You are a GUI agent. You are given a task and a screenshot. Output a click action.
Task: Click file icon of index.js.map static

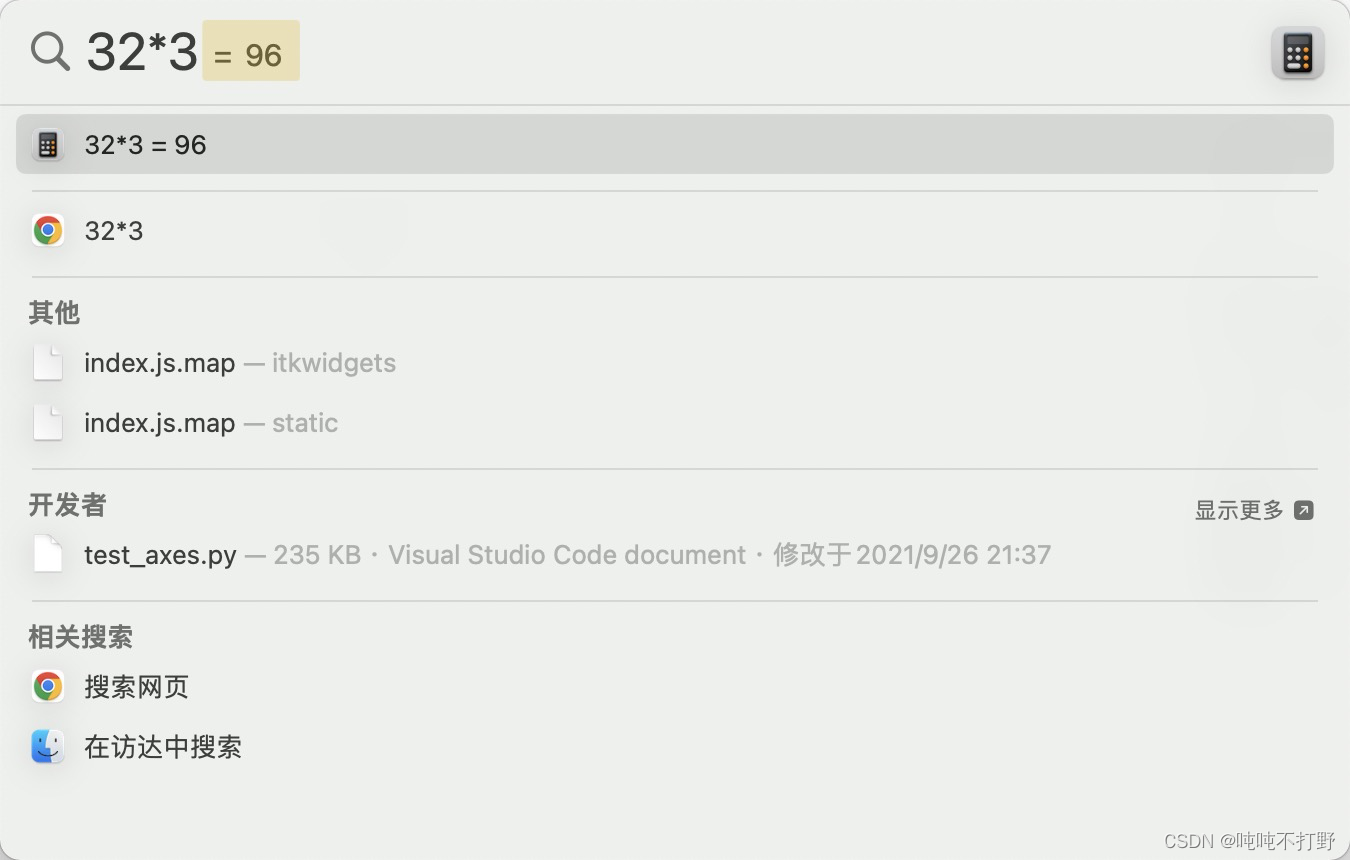tap(48, 423)
